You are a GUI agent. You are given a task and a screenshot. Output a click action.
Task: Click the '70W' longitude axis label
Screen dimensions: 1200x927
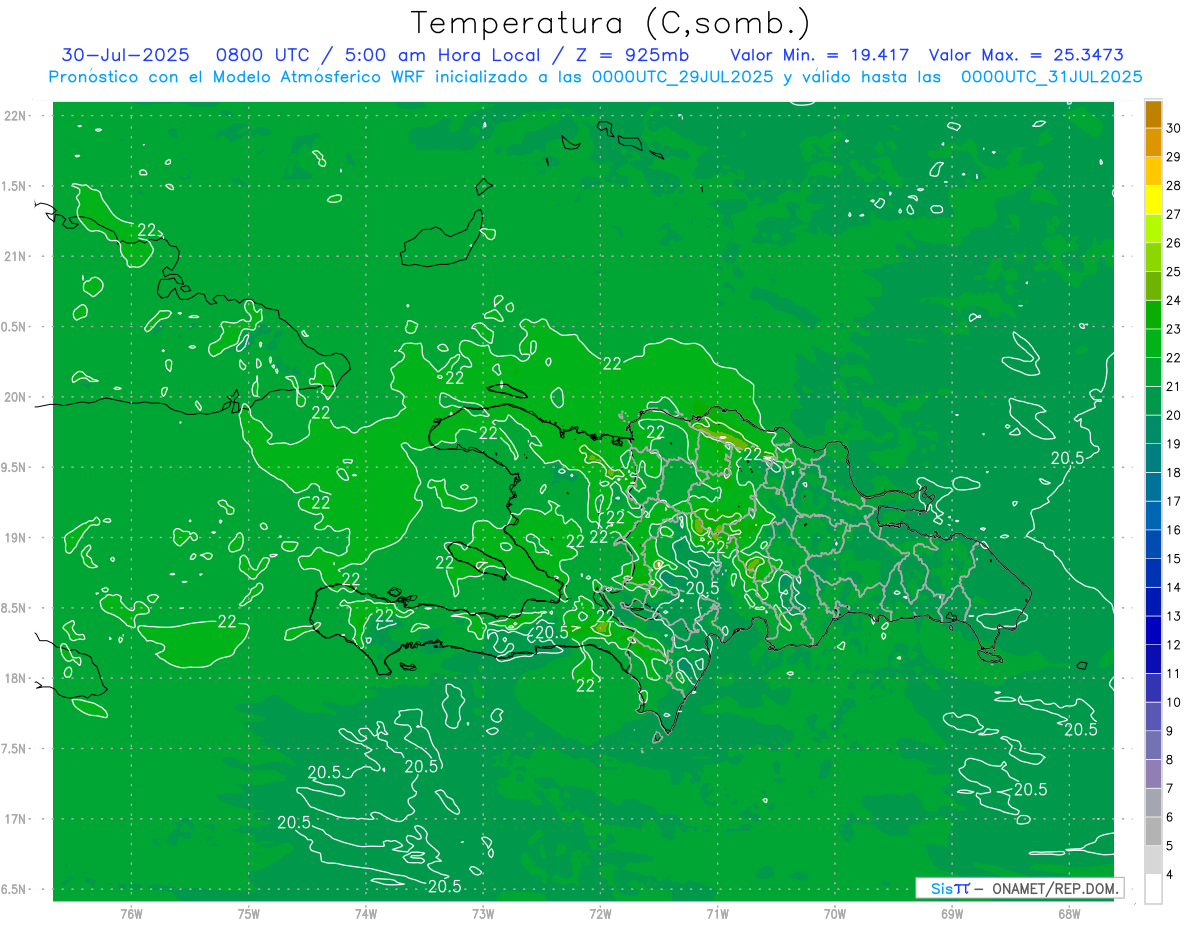pyautogui.click(x=835, y=913)
